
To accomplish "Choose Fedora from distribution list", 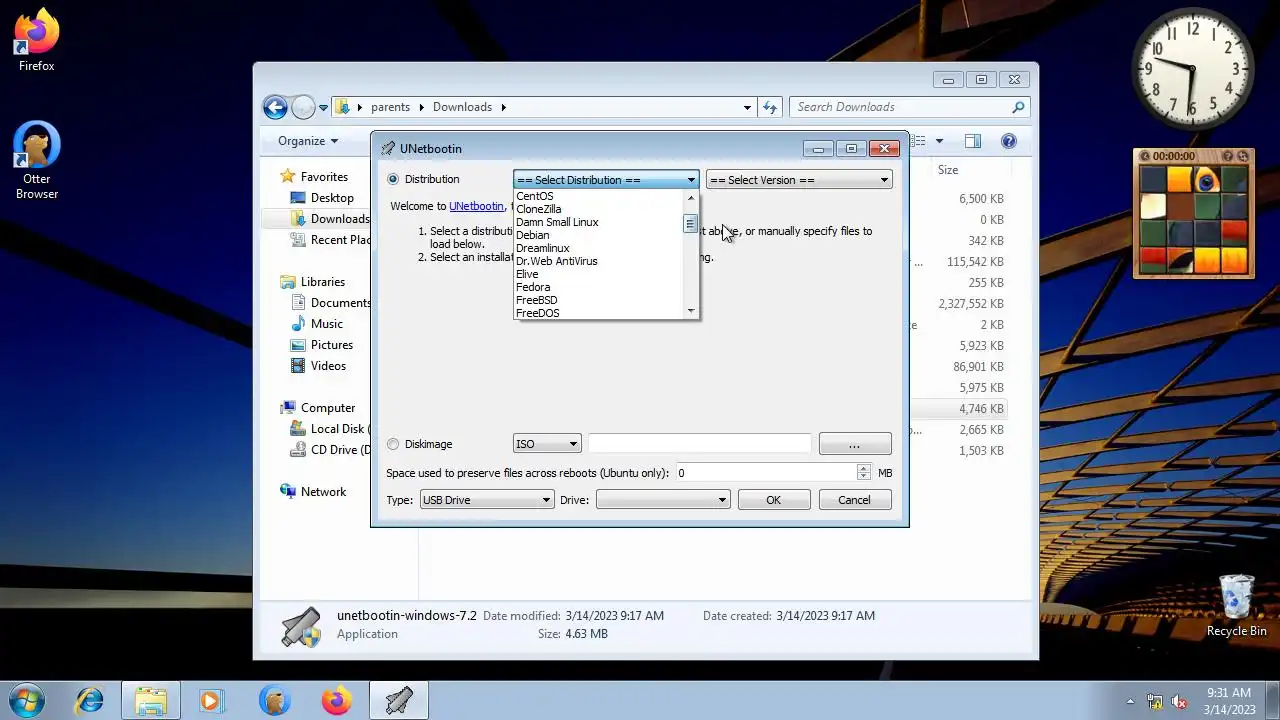I will 599,287.
